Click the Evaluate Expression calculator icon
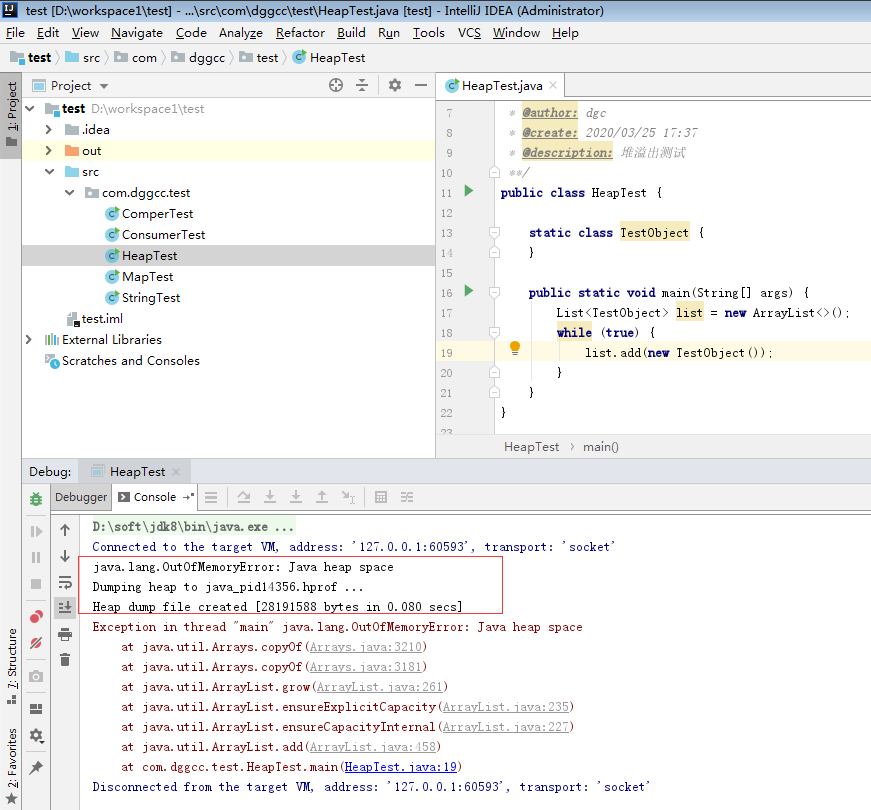This screenshot has width=871, height=810. pos(381,497)
